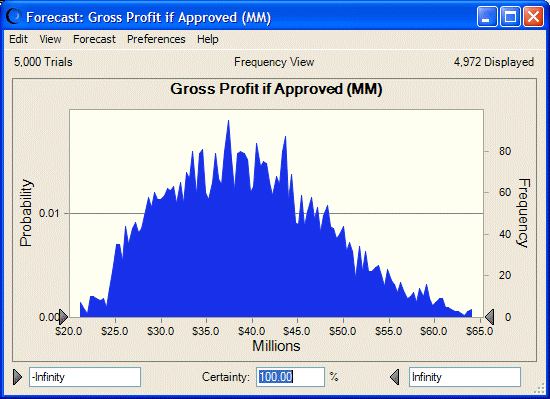This screenshot has width=550, height=399.
Task: Click the '$55.0' axis value
Action: point(389,331)
